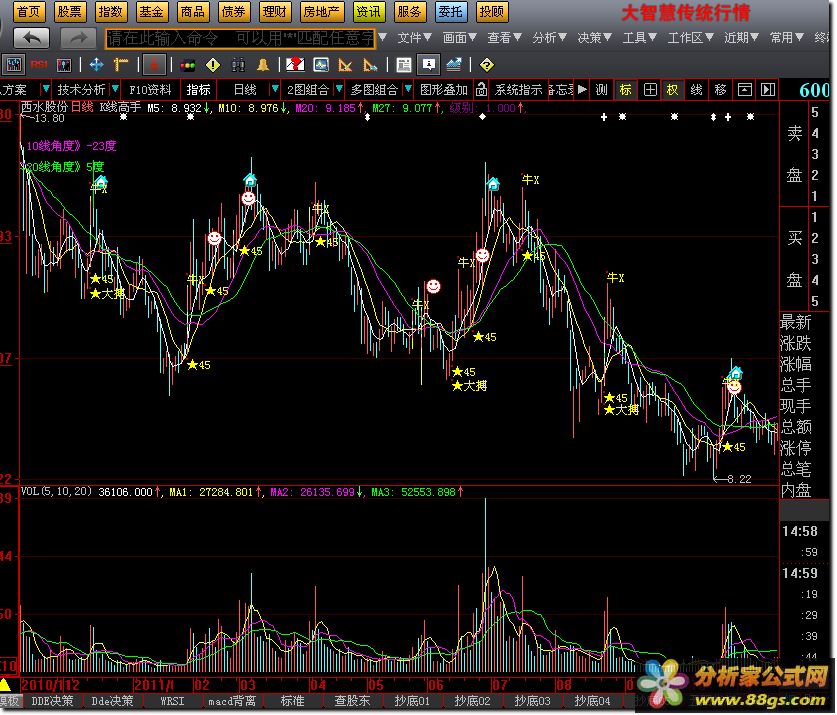Open the dropdown arrow after command input box
This screenshot has width=837, height=715.
382,37
